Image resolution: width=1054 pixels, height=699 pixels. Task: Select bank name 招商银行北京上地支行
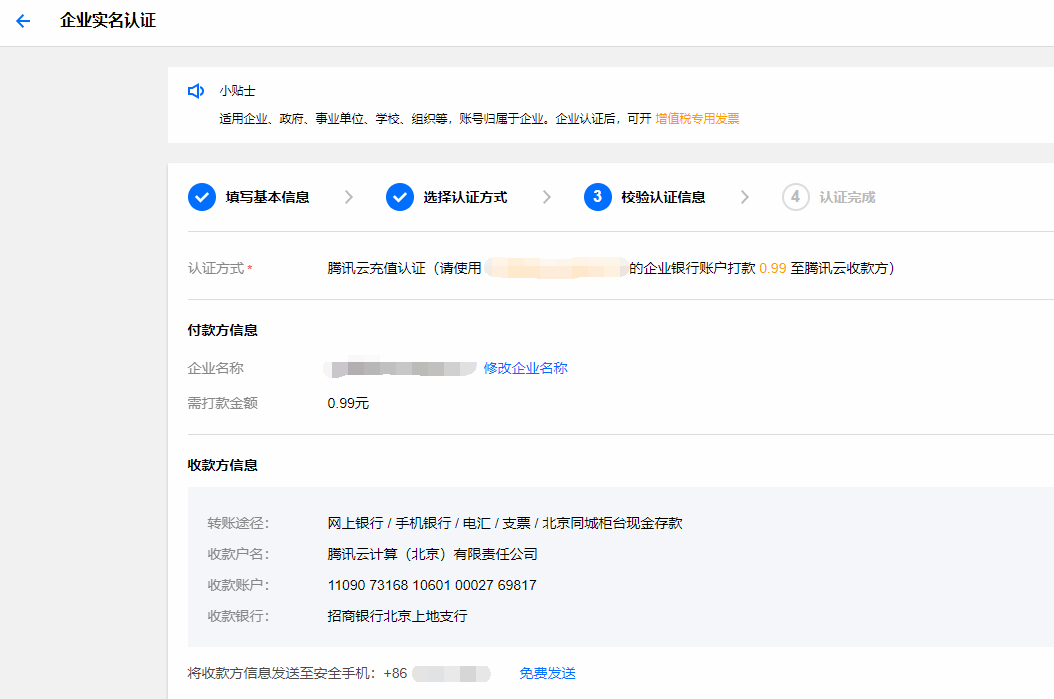397,616
